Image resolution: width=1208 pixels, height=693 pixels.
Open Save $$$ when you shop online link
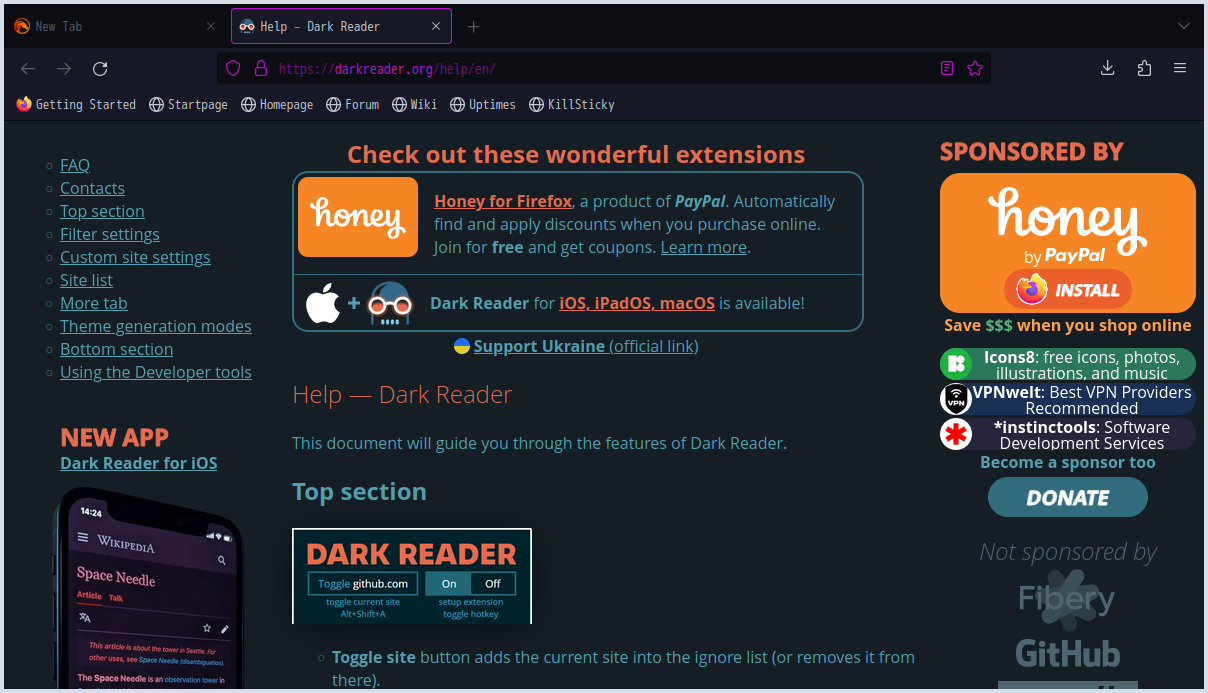(x=1068, y=325)
